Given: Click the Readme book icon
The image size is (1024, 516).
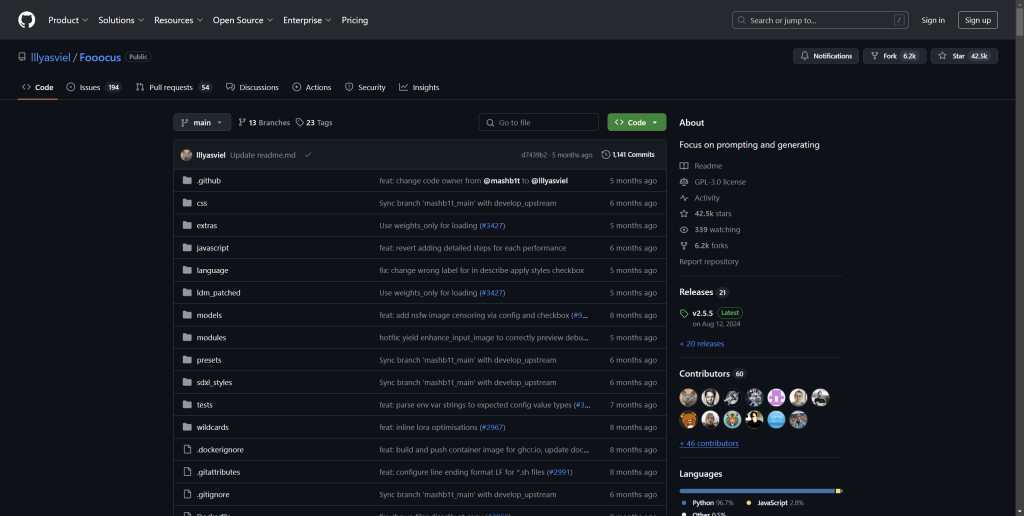Looking at the screenshot, I should [x=684, y=166].
